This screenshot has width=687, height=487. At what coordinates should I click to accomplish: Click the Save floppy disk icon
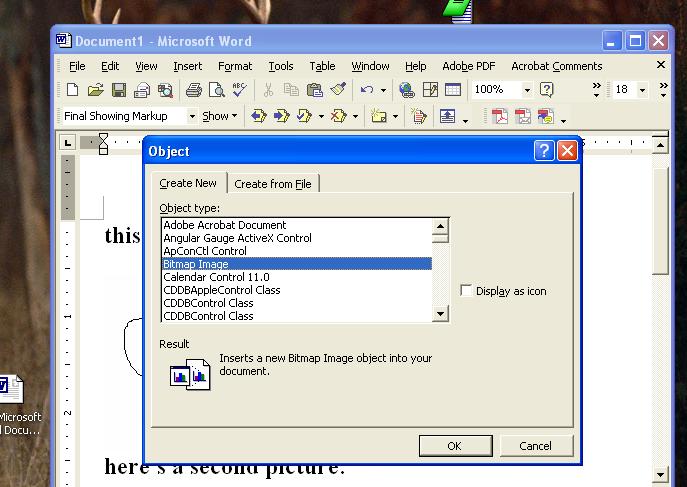click(x=119, y=90)
